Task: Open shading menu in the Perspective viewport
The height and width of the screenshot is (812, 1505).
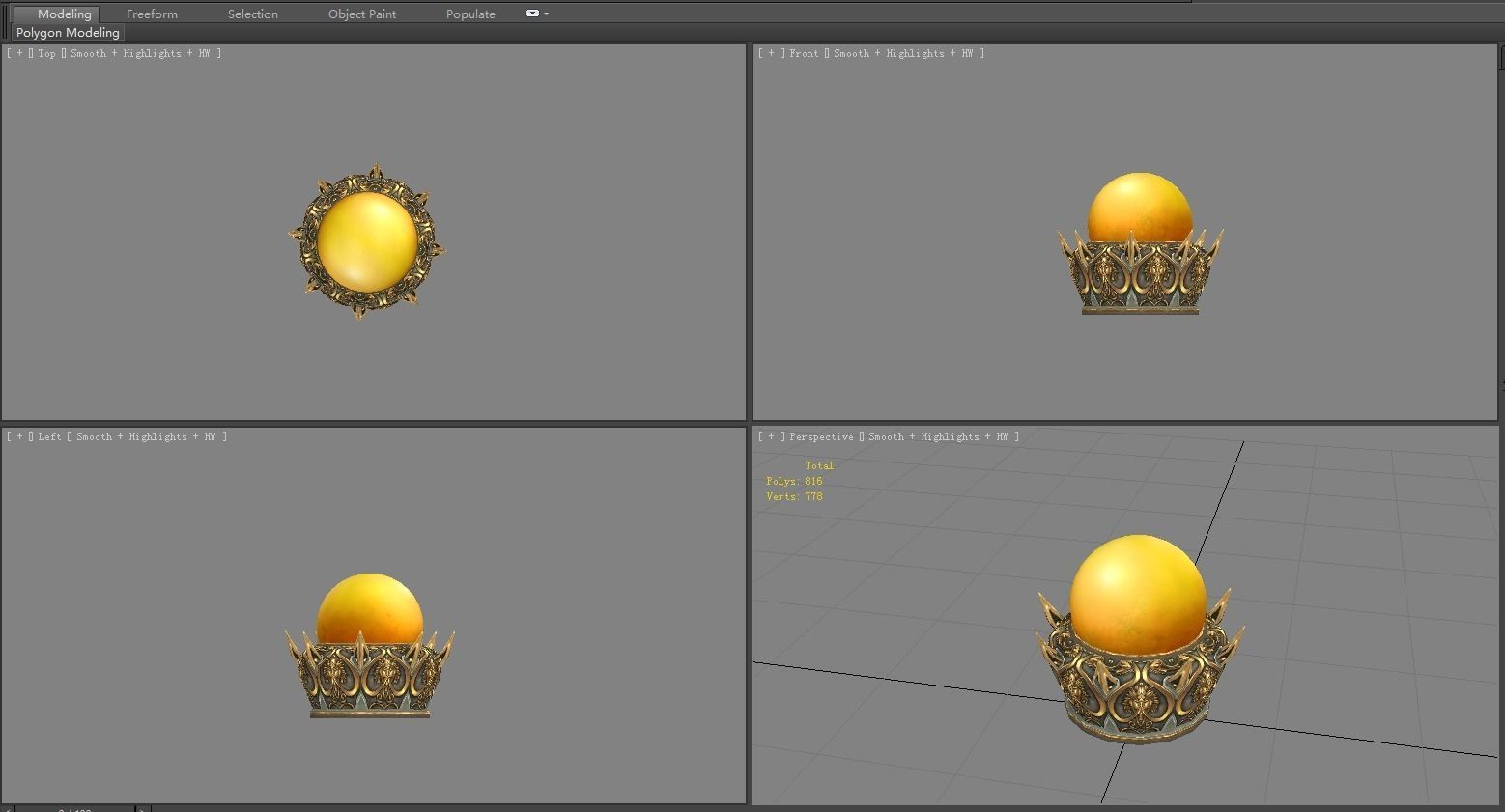Action: click(x=938, y=436)
